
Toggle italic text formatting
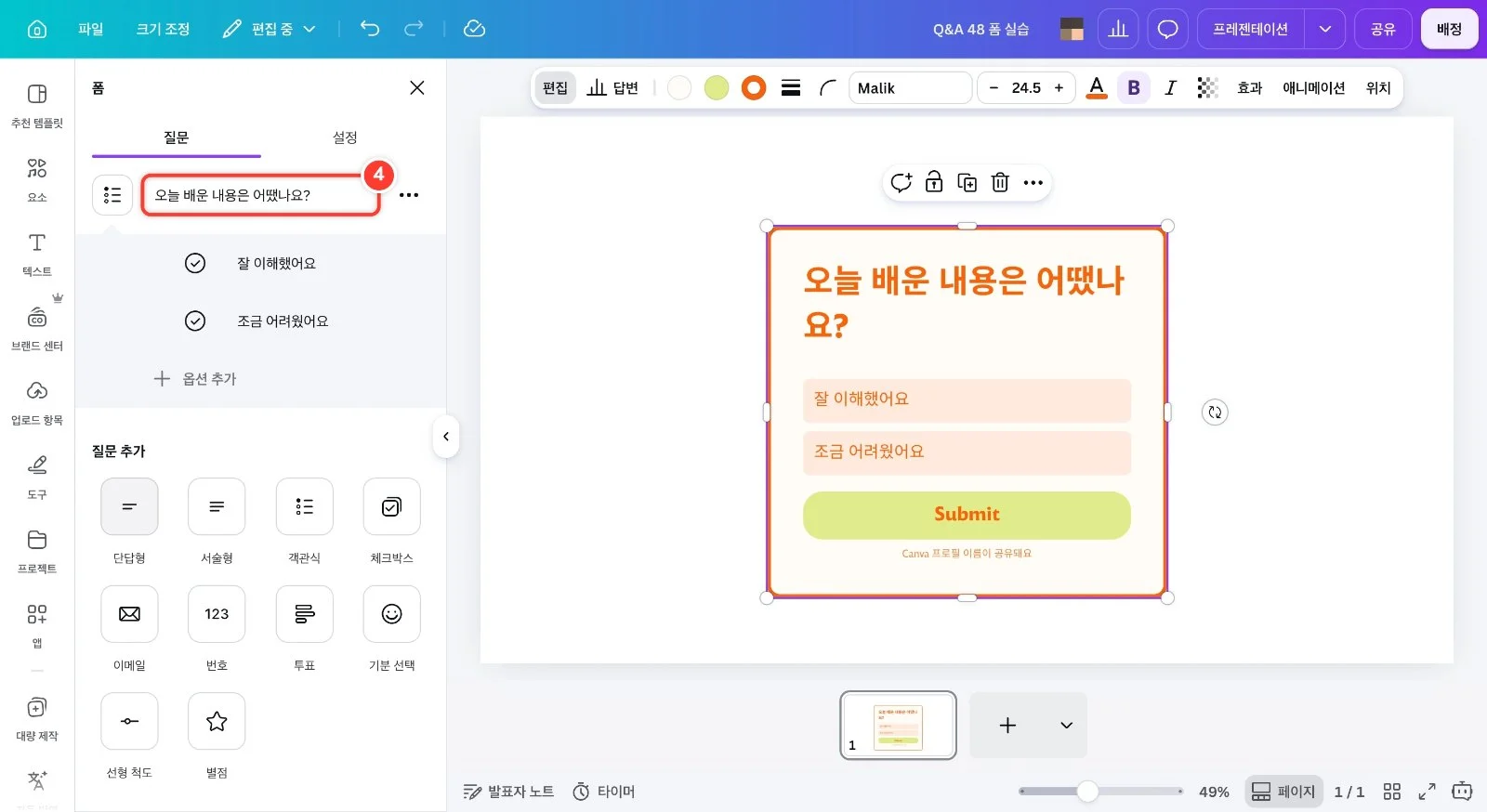point(1170,87)
